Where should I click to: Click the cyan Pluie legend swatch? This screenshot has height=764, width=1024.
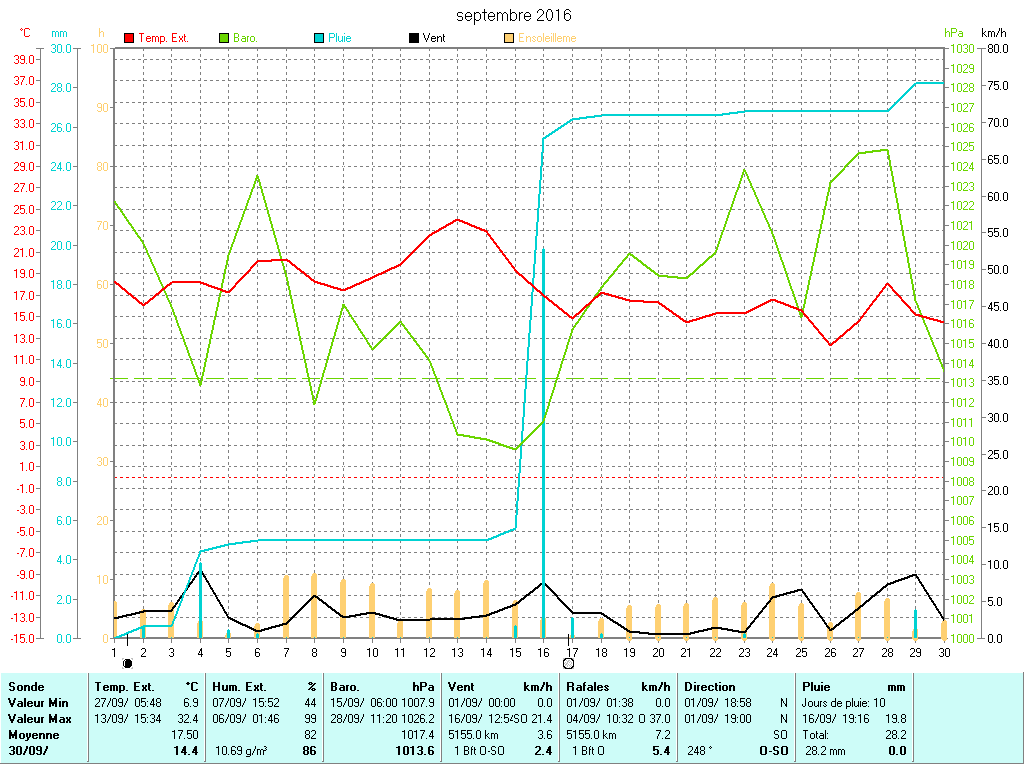(319, 38)
